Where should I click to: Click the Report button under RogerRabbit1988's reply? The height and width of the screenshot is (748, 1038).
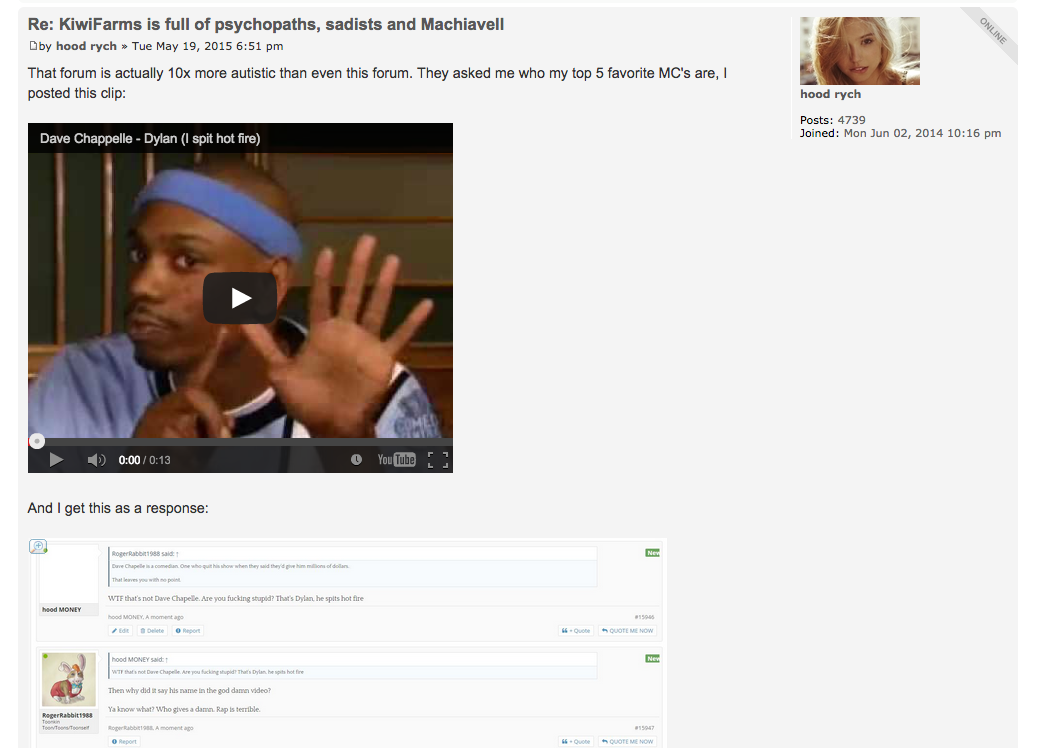pos(124,741)
